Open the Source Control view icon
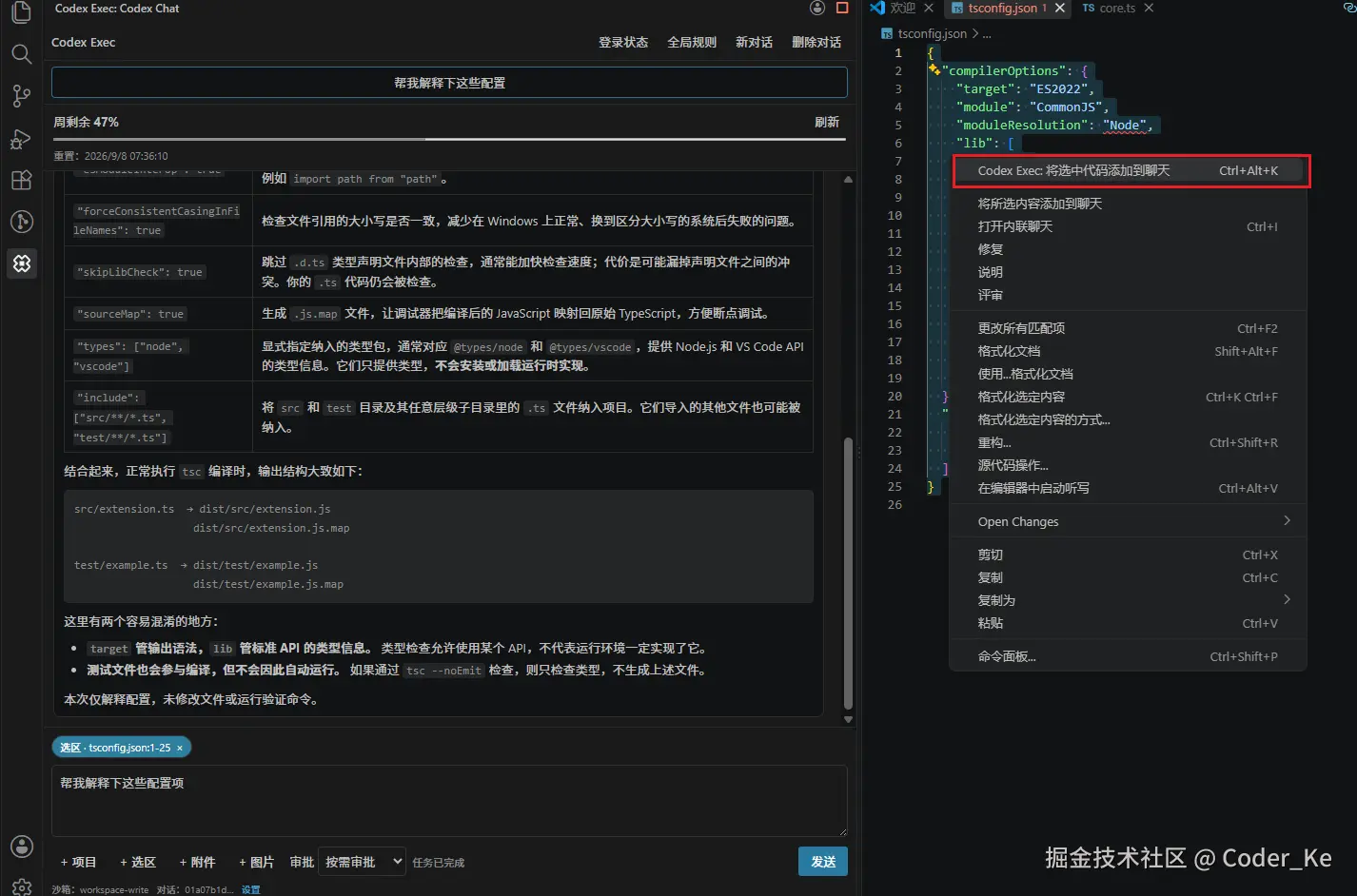 tap(21, 95)
